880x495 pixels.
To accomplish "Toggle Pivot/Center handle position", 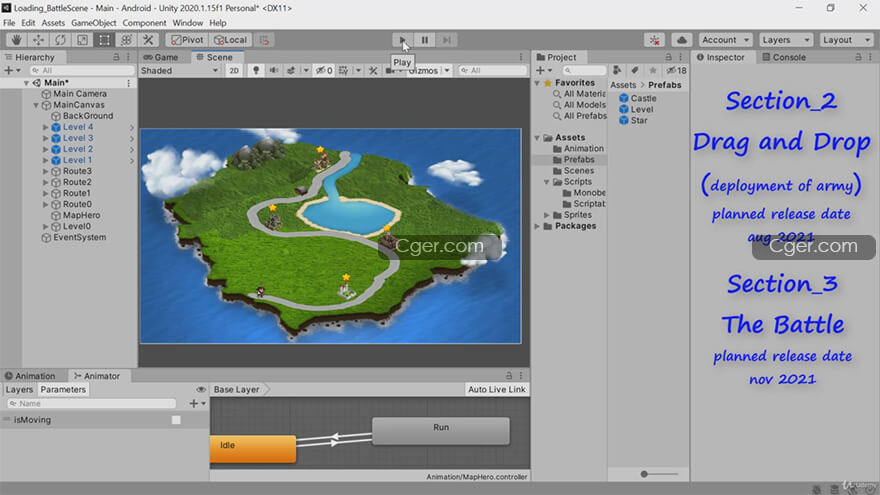I will click(187, 40).
